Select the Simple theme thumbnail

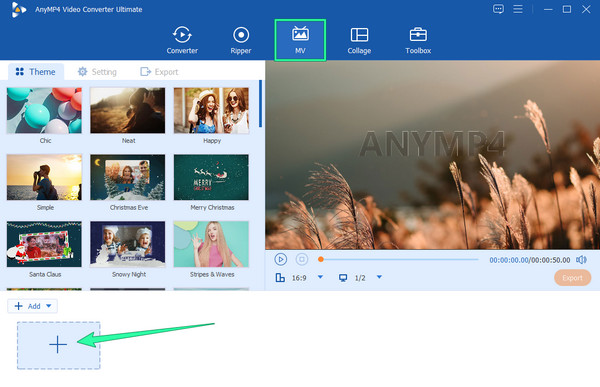click(44, 177)
